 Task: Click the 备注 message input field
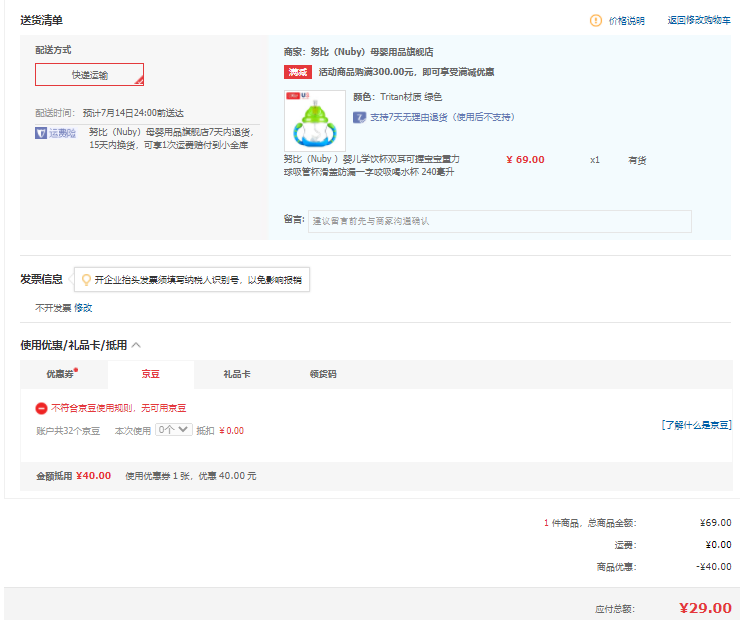(499, 221)
